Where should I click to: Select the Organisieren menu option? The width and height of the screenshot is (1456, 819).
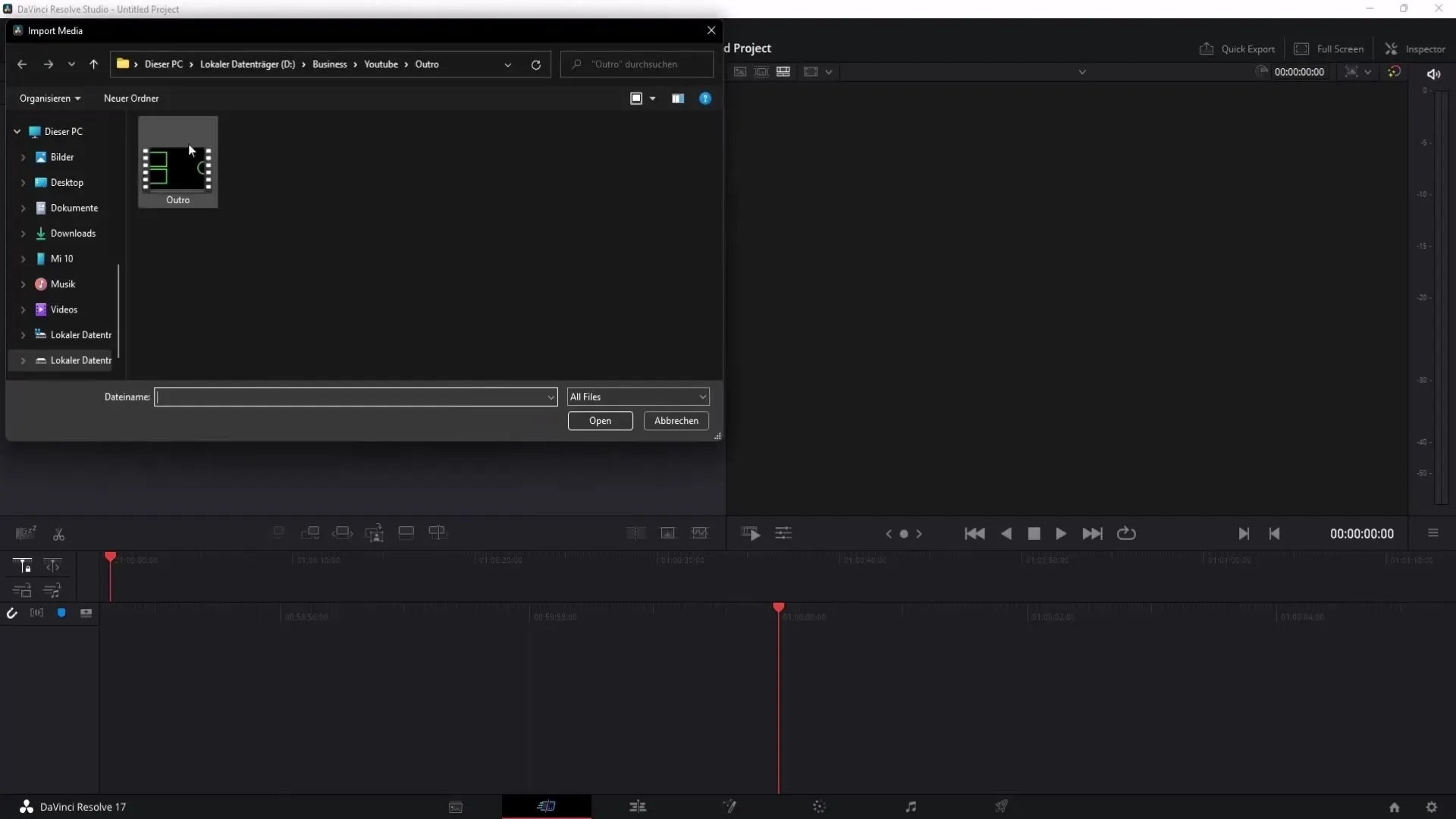[x=49, y=98]
